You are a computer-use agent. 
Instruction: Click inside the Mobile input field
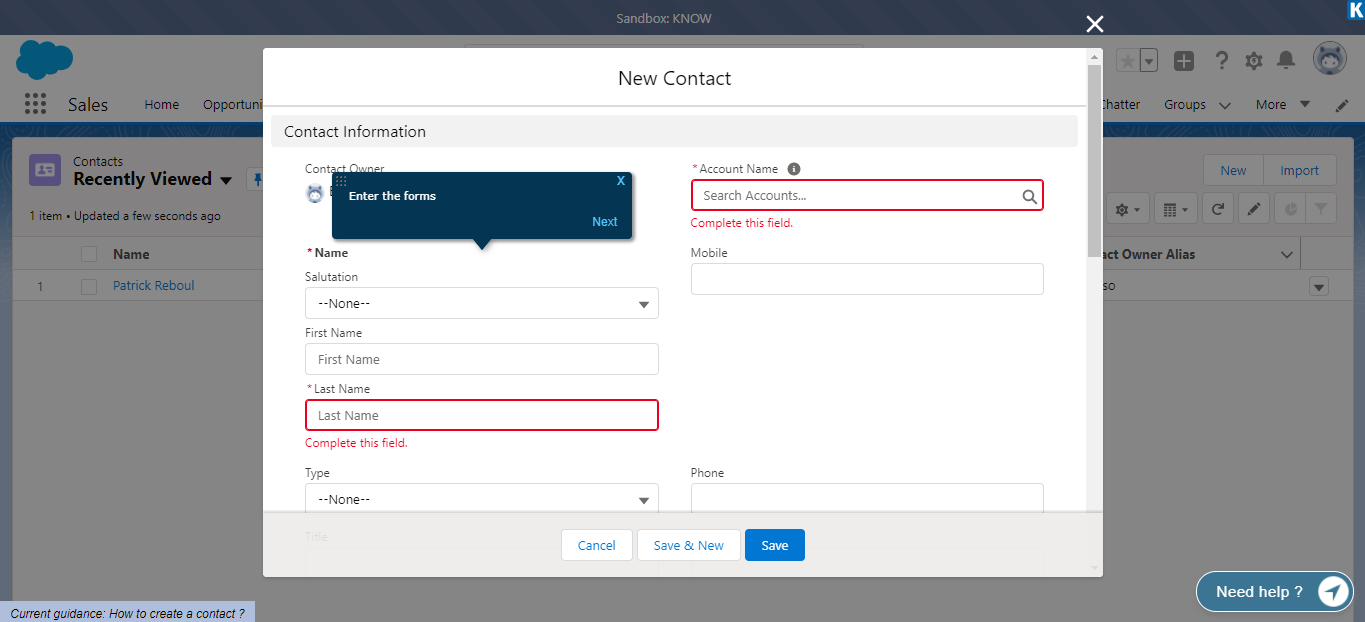coord(866,278)
